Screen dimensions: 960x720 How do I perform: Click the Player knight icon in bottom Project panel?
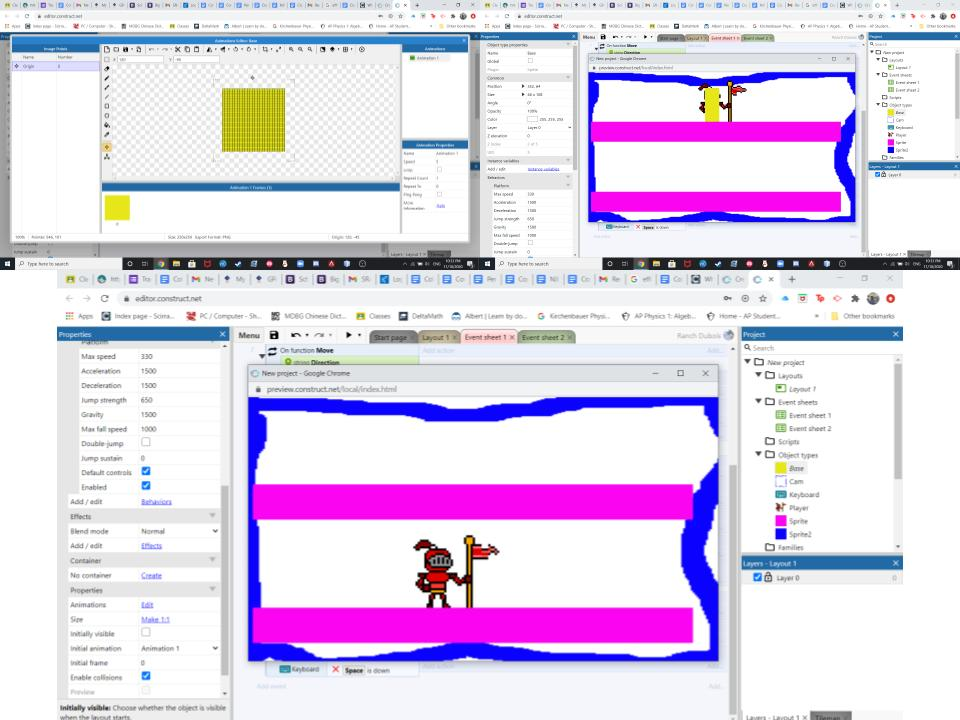coord(781,508)
